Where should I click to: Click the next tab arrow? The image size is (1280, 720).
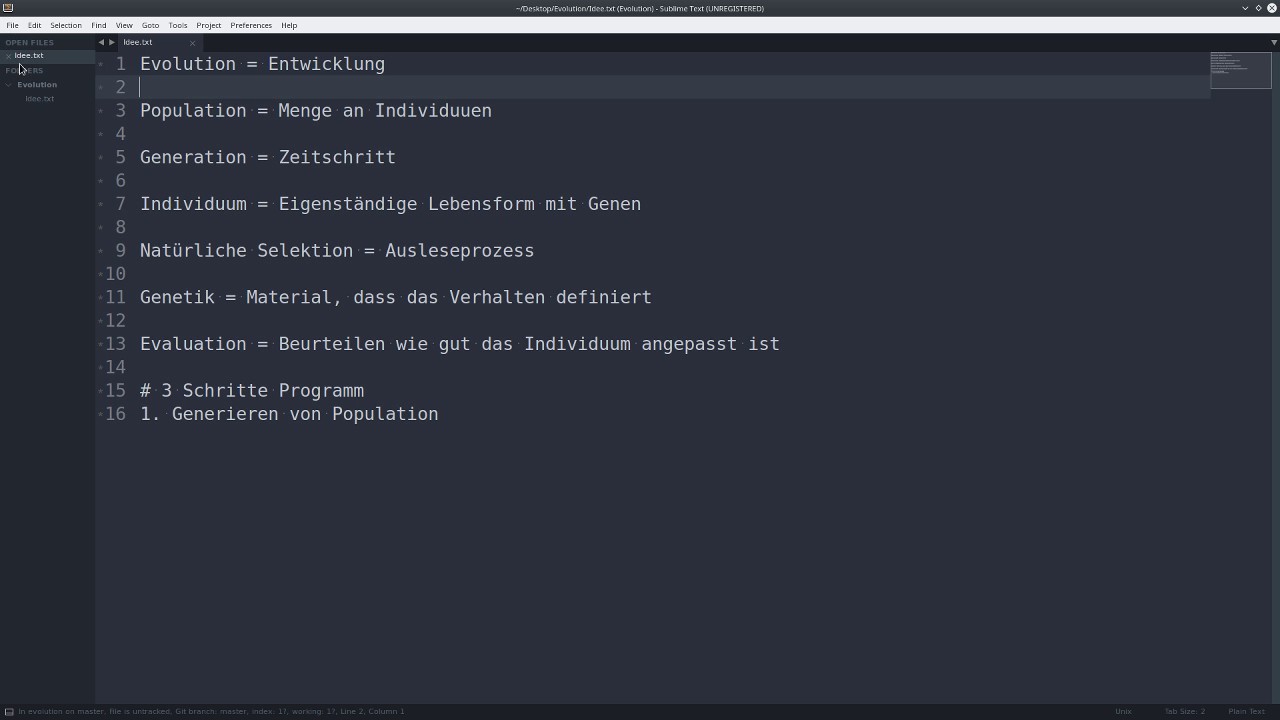(x=111, y=42)
